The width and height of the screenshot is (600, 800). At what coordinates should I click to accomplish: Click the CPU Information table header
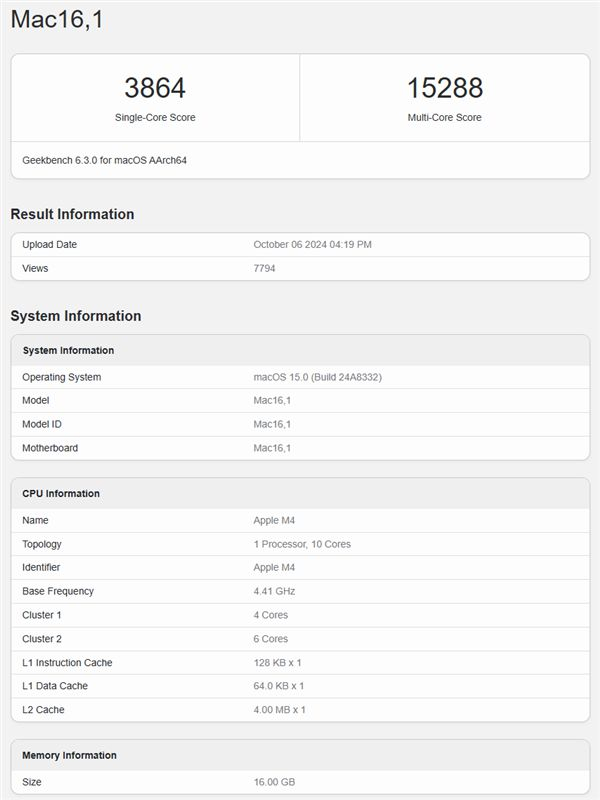click(x=61, y=493)
